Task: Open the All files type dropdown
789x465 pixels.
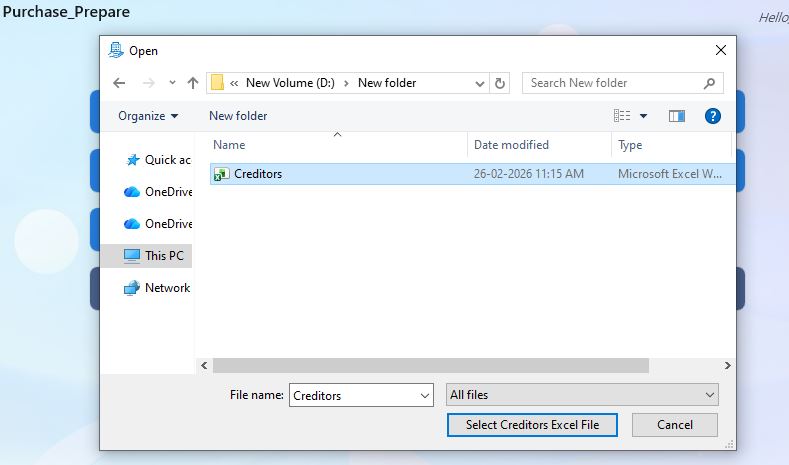Action: 582,395
